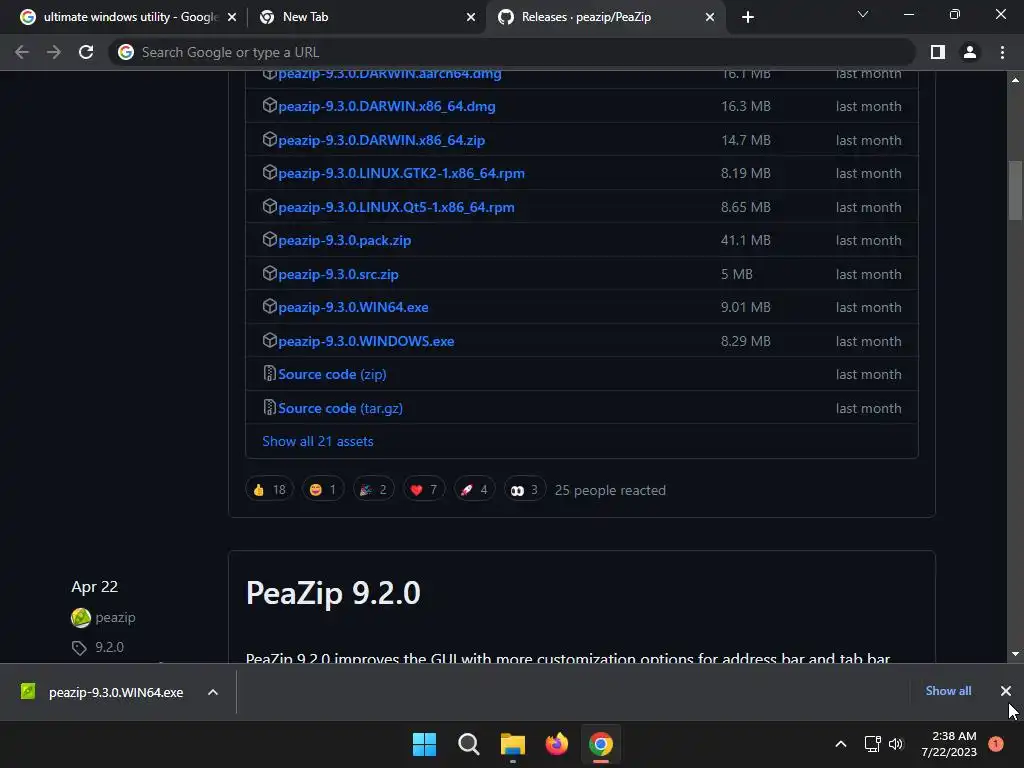Open the peazip author profile link
Image resolution: width=1024 pixels, height=768 pixels.
tap(116, 617)
